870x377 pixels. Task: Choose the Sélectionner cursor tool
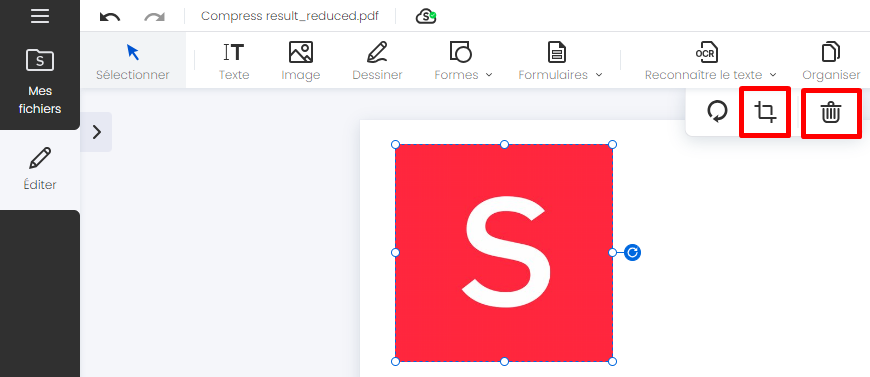point(133,62)
